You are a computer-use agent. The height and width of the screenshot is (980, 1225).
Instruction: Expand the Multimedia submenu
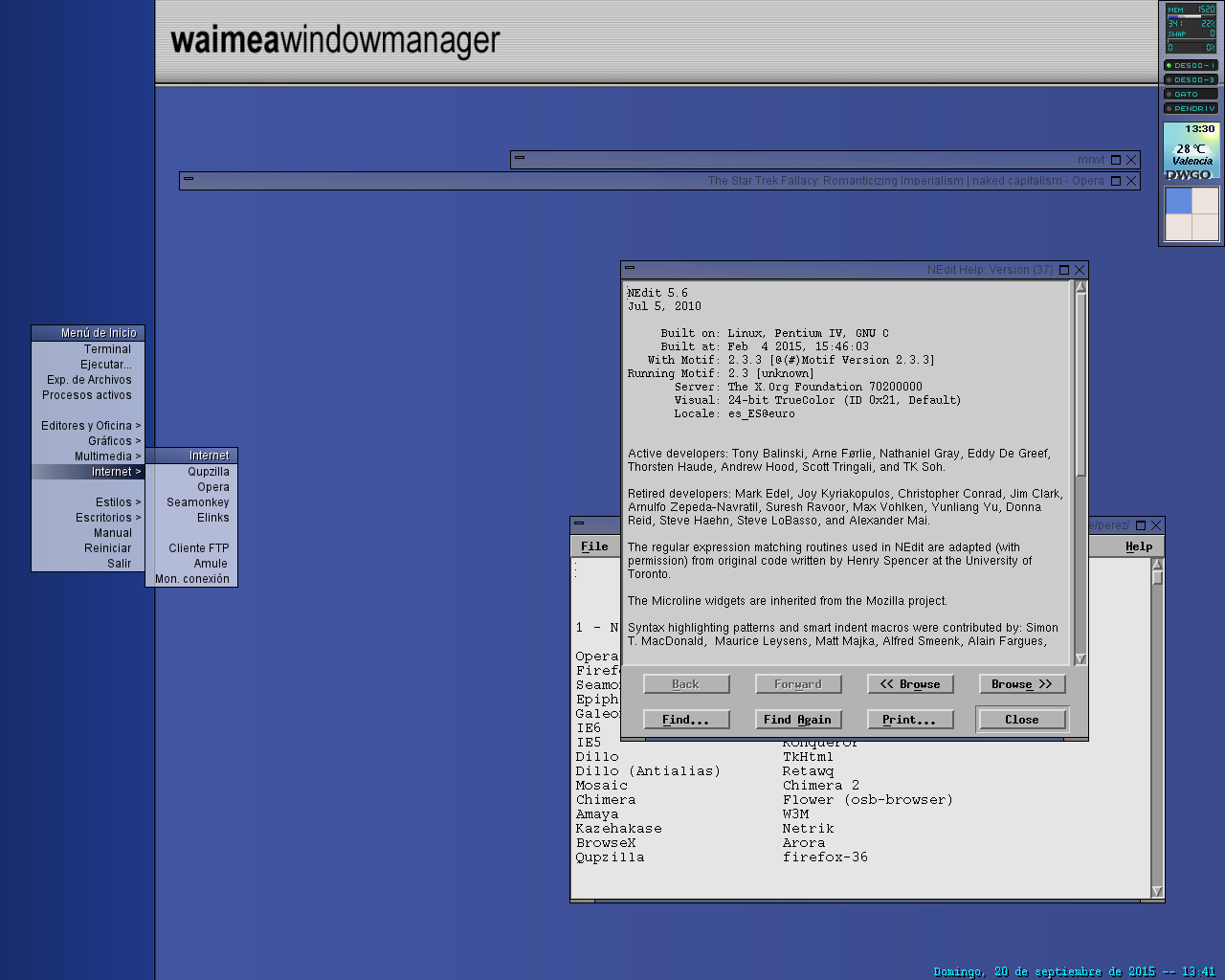pos(88,457)
